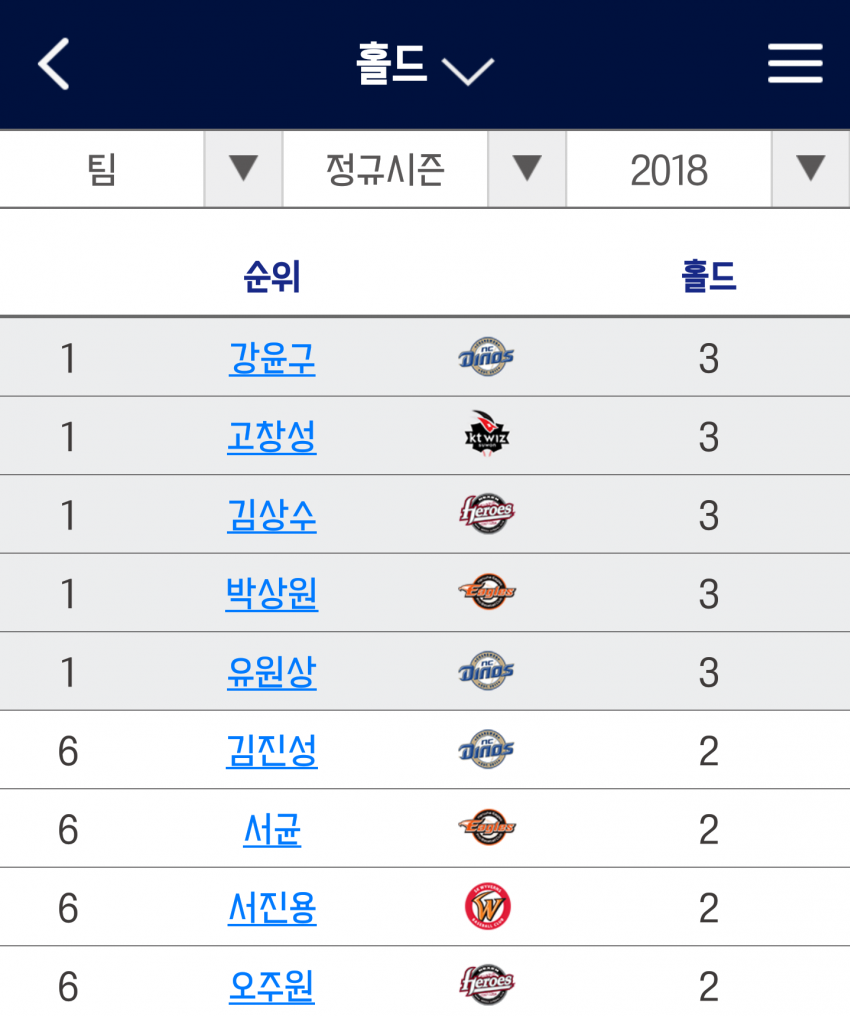Screen dimensions: 850x1016
Task: Open player 강윤구's profile link
Action: coord(272,358)
